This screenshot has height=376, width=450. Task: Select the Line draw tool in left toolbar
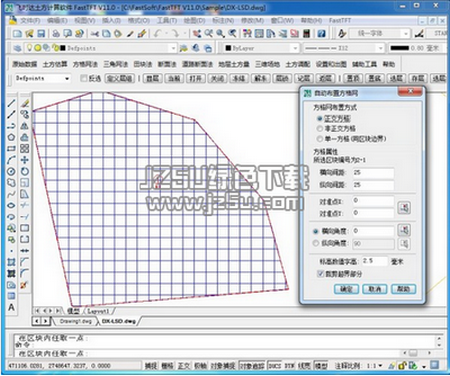point(11,104)
